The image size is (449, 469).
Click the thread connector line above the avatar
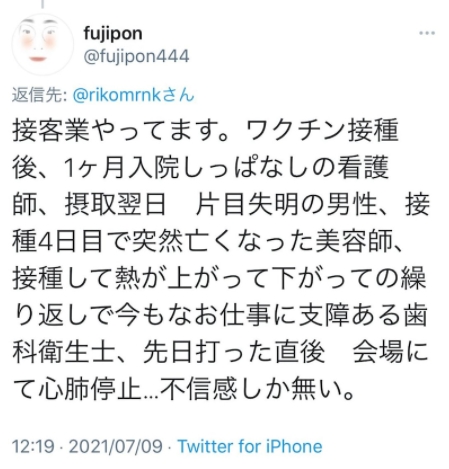[42, 4]
